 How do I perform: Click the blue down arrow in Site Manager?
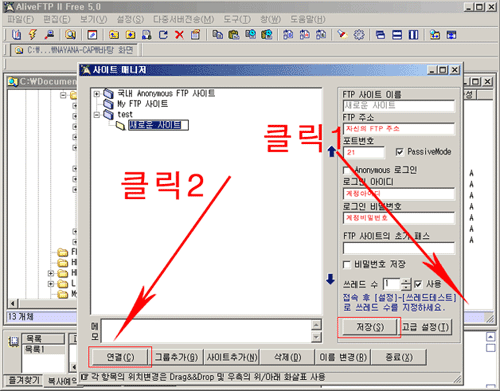[x=330, y=279]
